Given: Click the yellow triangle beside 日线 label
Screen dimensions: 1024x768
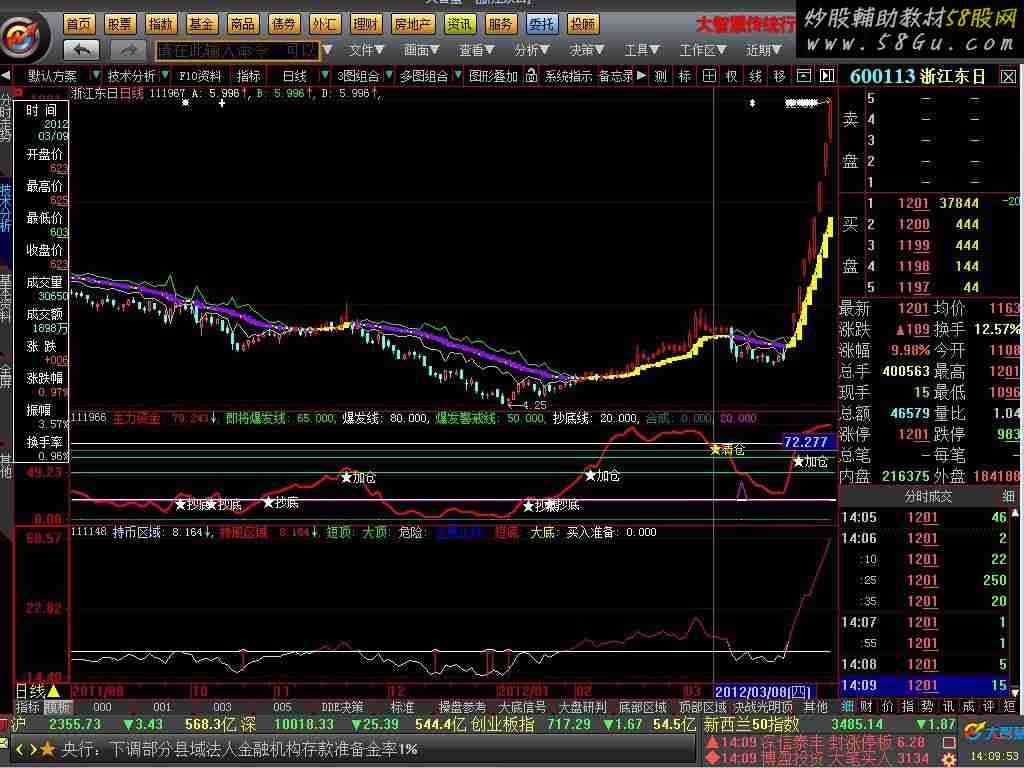Looking at the screenshot, I should 54,691.
